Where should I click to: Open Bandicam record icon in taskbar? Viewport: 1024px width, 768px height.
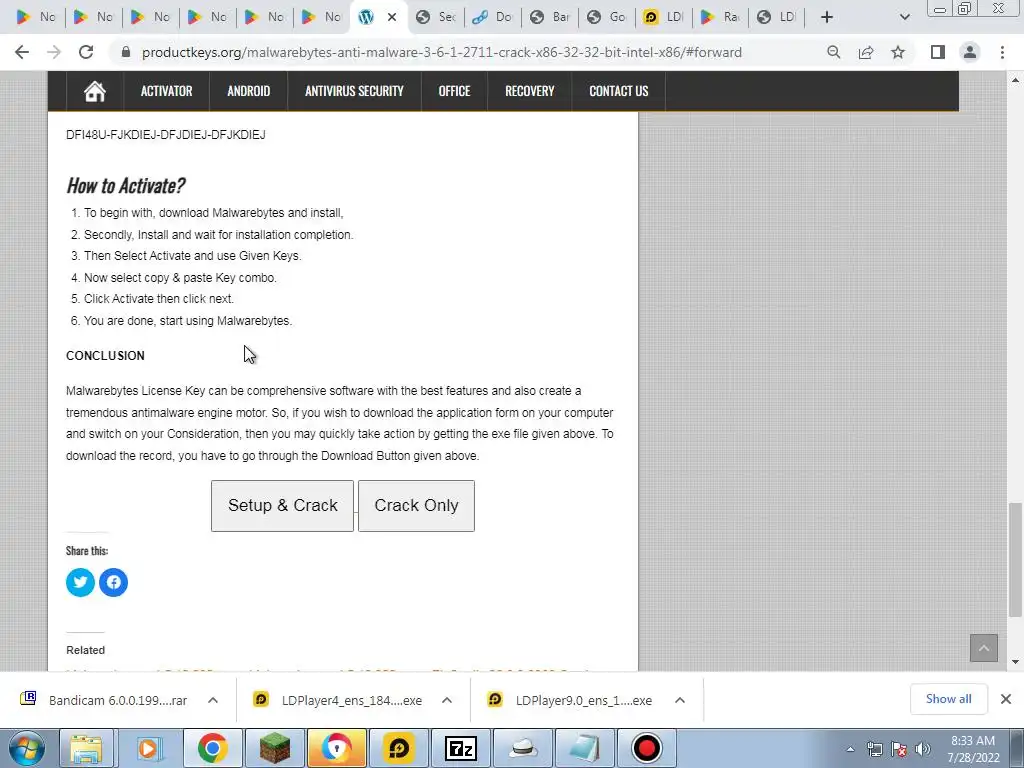click(647, 748)
